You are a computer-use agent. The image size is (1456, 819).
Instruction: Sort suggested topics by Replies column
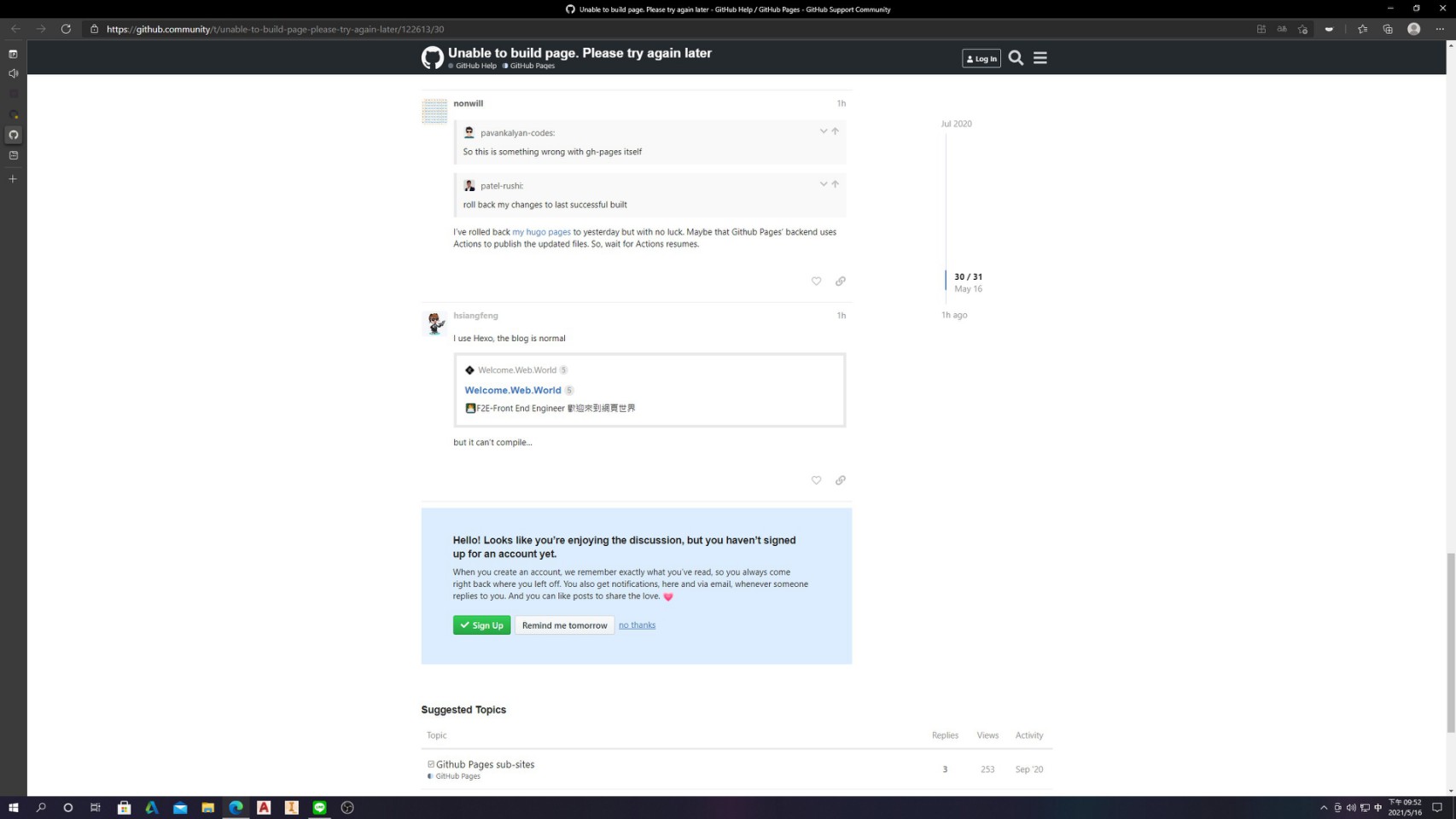(945, 735)
